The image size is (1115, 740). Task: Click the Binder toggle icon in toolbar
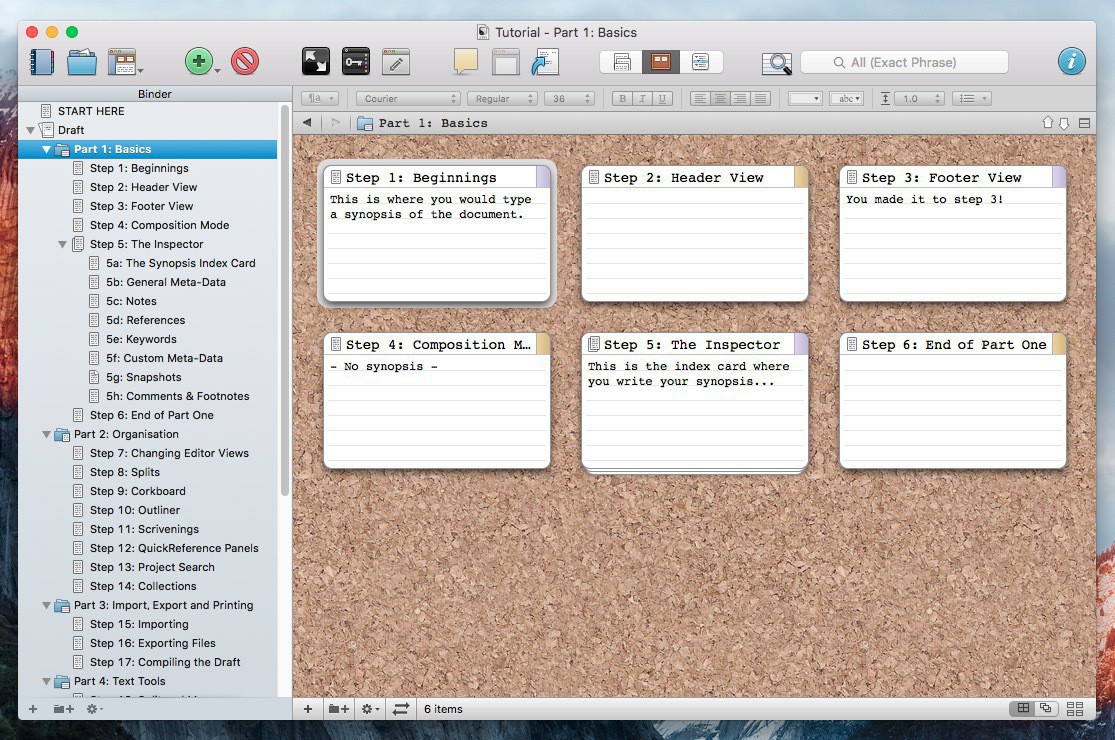tap(42, 62)
